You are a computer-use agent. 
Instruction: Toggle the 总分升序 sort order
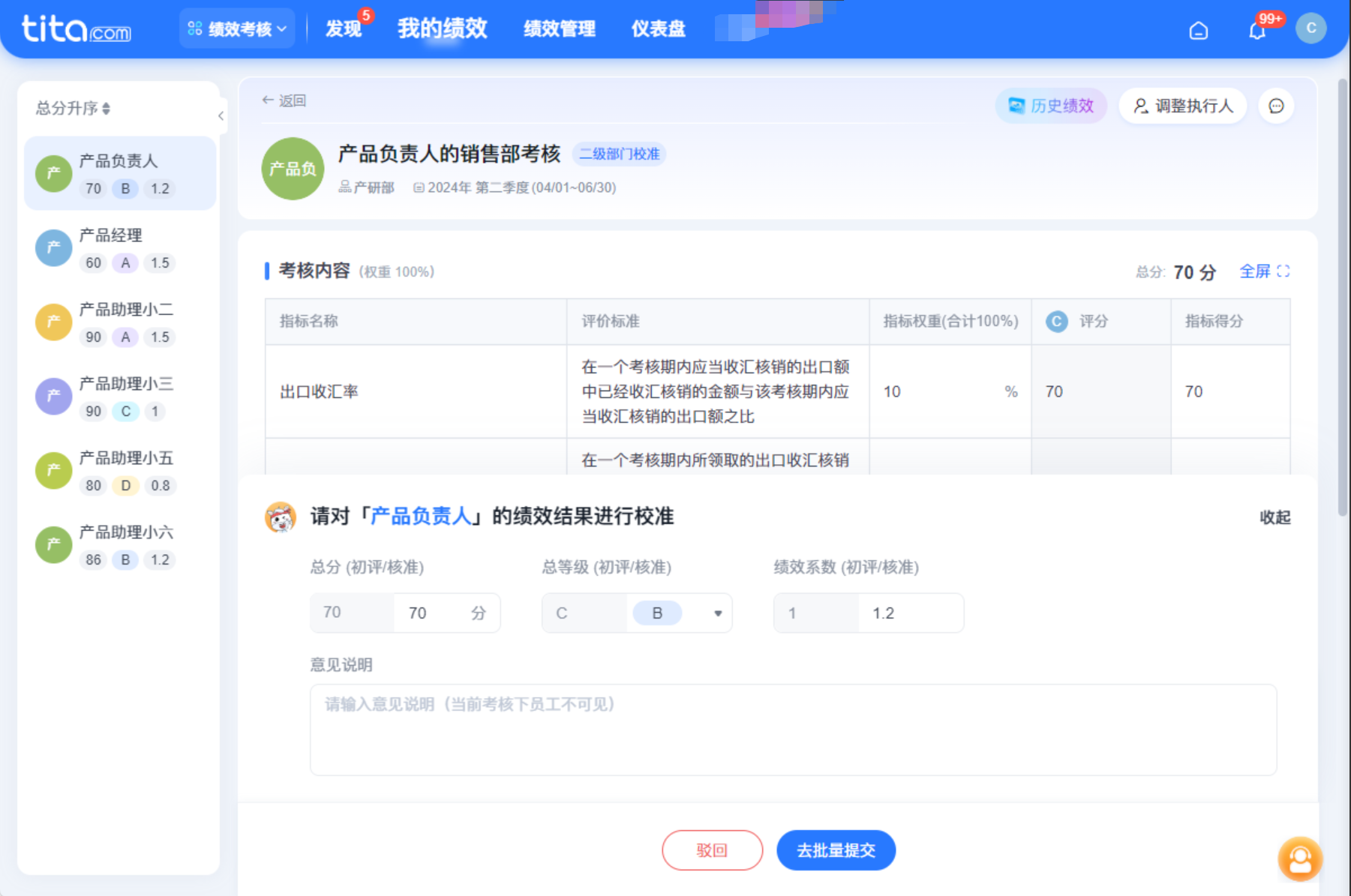(74, 109)
